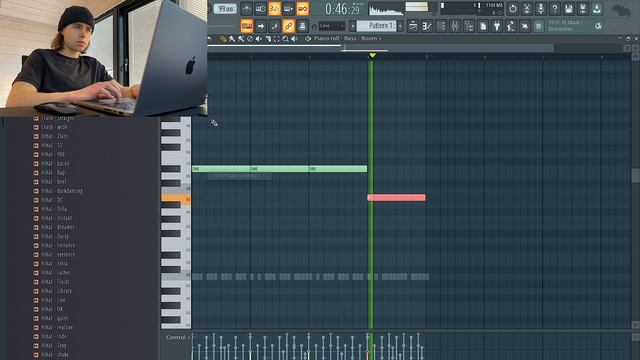Toggle step editing mode button
Image resolution: width=640 pixels, height=360 pixels.
275,26
